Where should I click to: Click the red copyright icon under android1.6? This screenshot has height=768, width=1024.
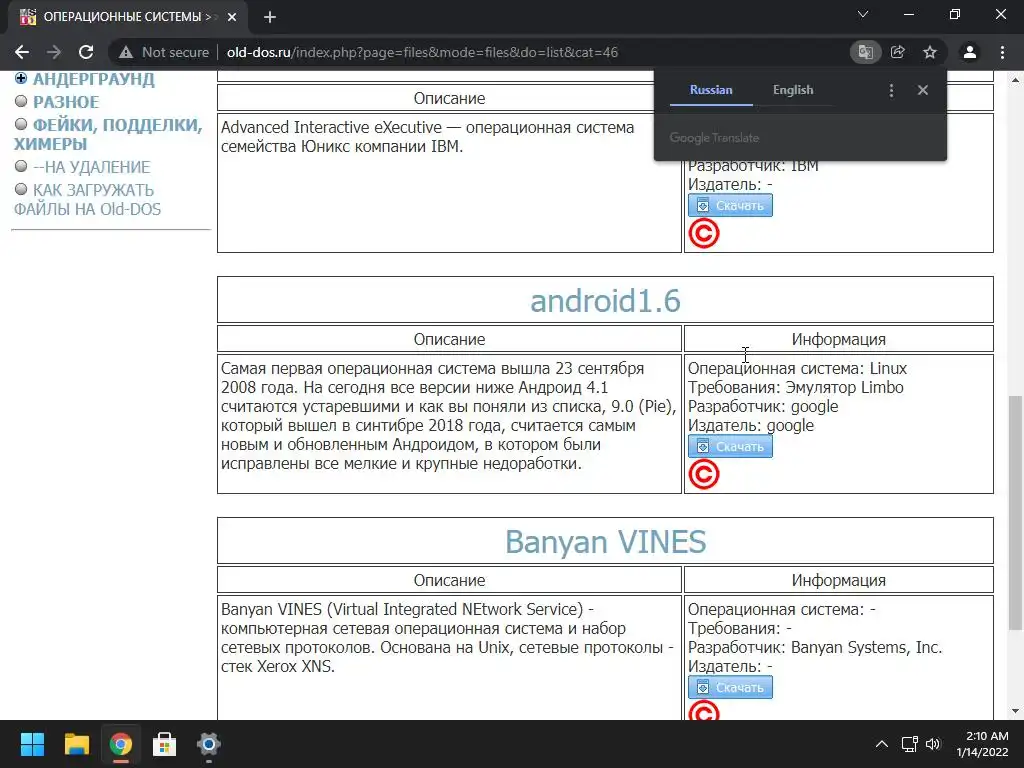704,475
